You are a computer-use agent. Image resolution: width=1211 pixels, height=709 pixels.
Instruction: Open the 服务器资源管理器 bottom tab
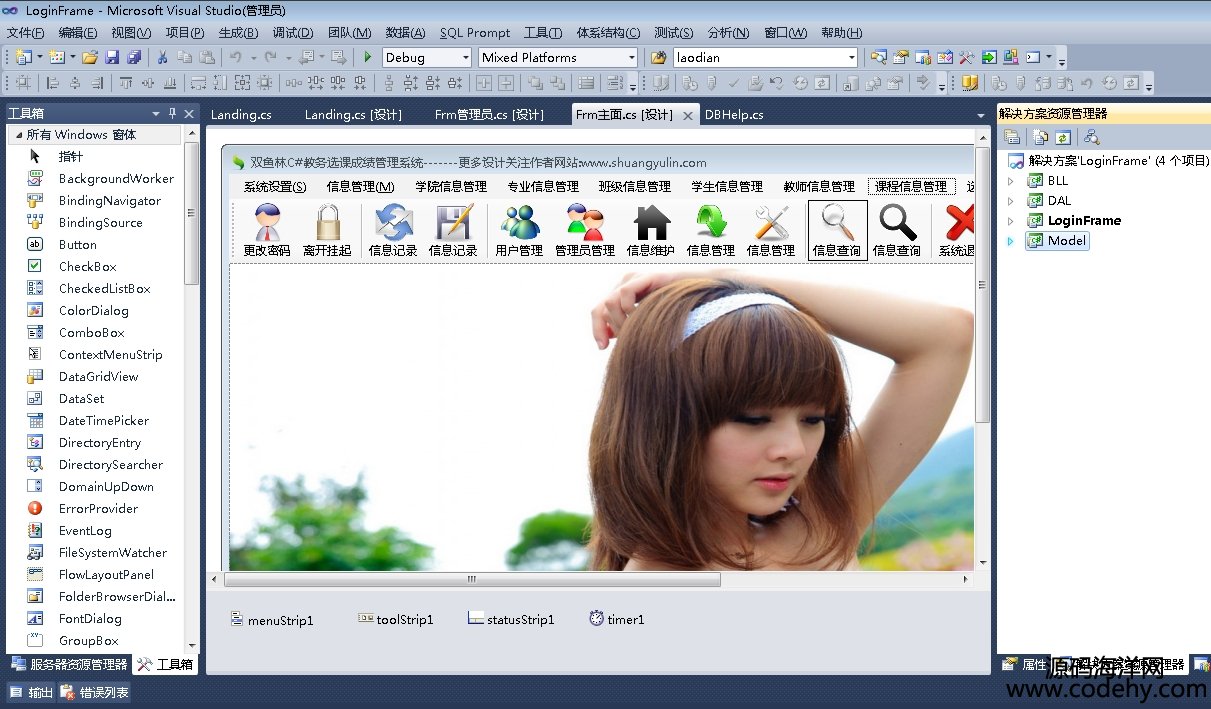click(69, 664)
